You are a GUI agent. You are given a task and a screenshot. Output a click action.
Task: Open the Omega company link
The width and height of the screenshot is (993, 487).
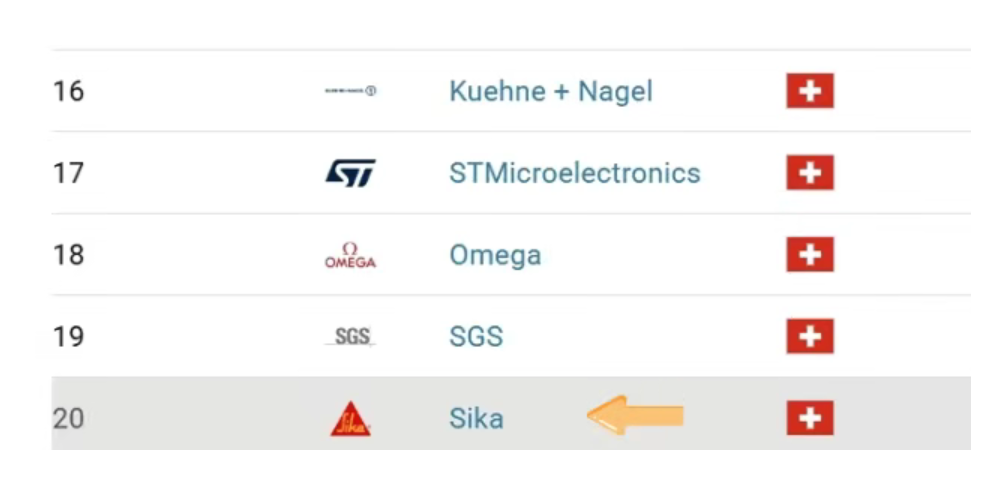pyautogui.click(x=495, y=255)
